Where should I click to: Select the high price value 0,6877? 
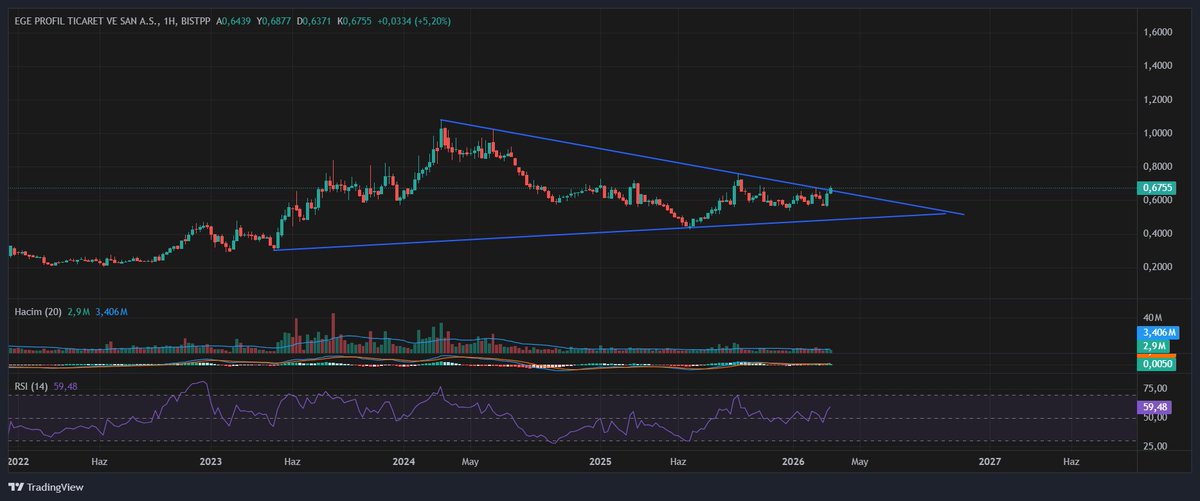(x=278, y=21)
